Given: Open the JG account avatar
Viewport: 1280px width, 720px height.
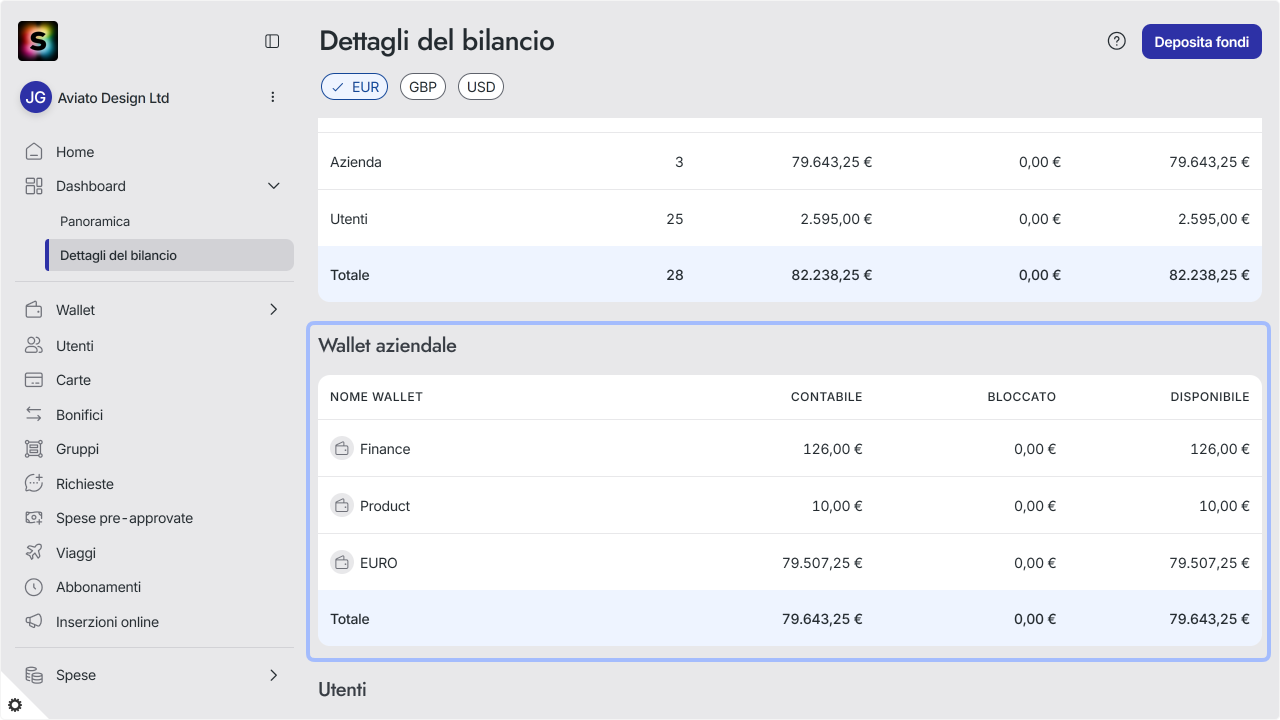Looking at the screenshot, I should [x=36, y=97].
